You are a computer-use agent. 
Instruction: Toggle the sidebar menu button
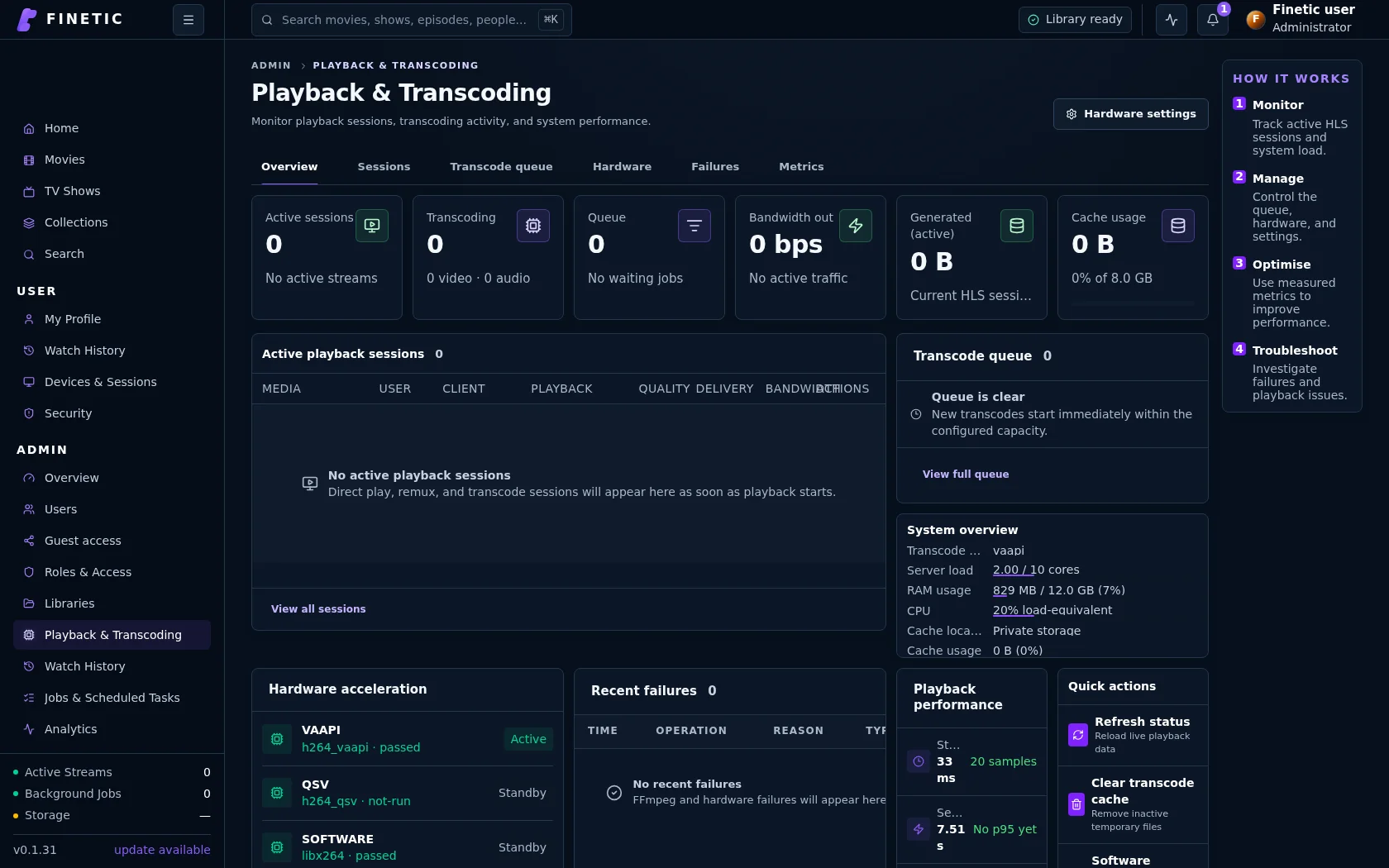[189, 20]
